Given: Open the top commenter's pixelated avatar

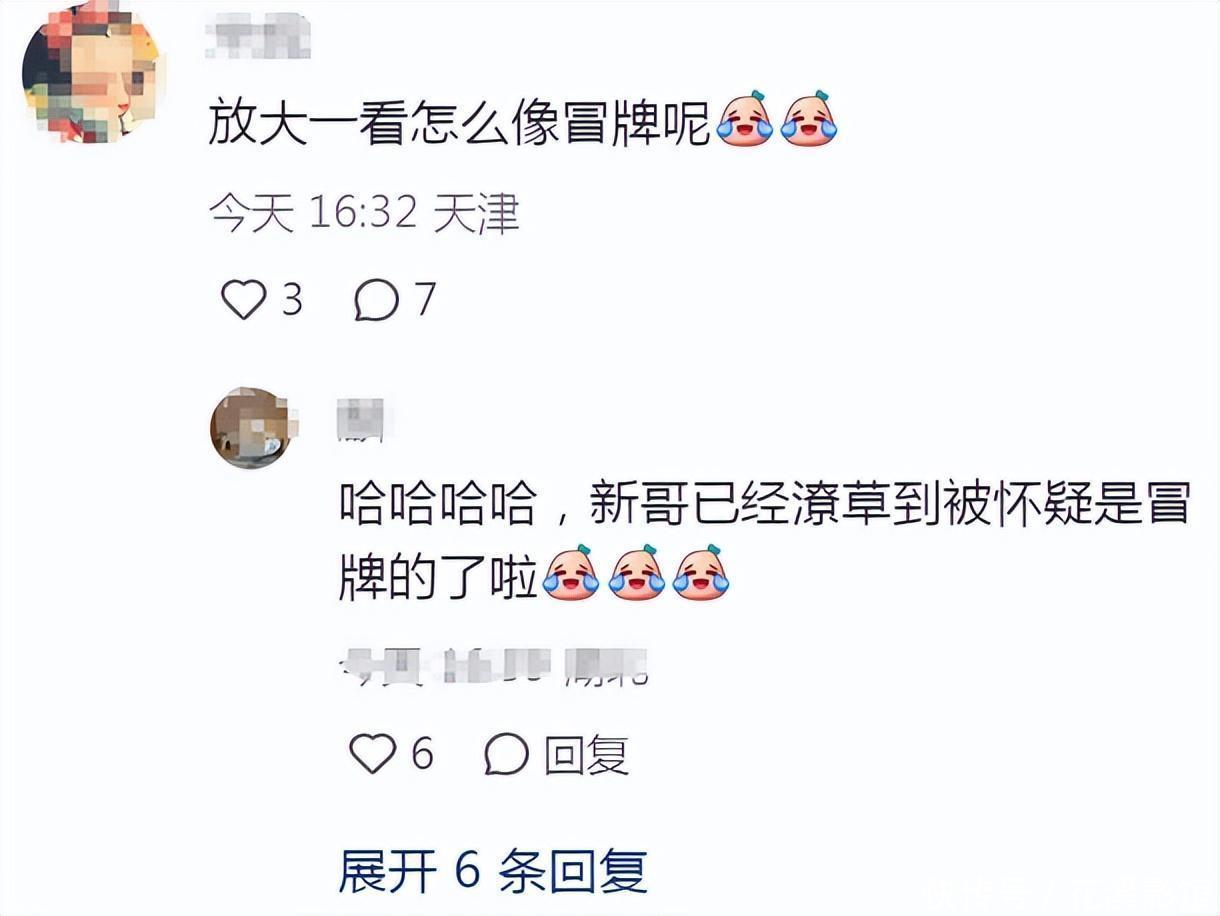Looking at the screenshot, I should coord(91,74).
